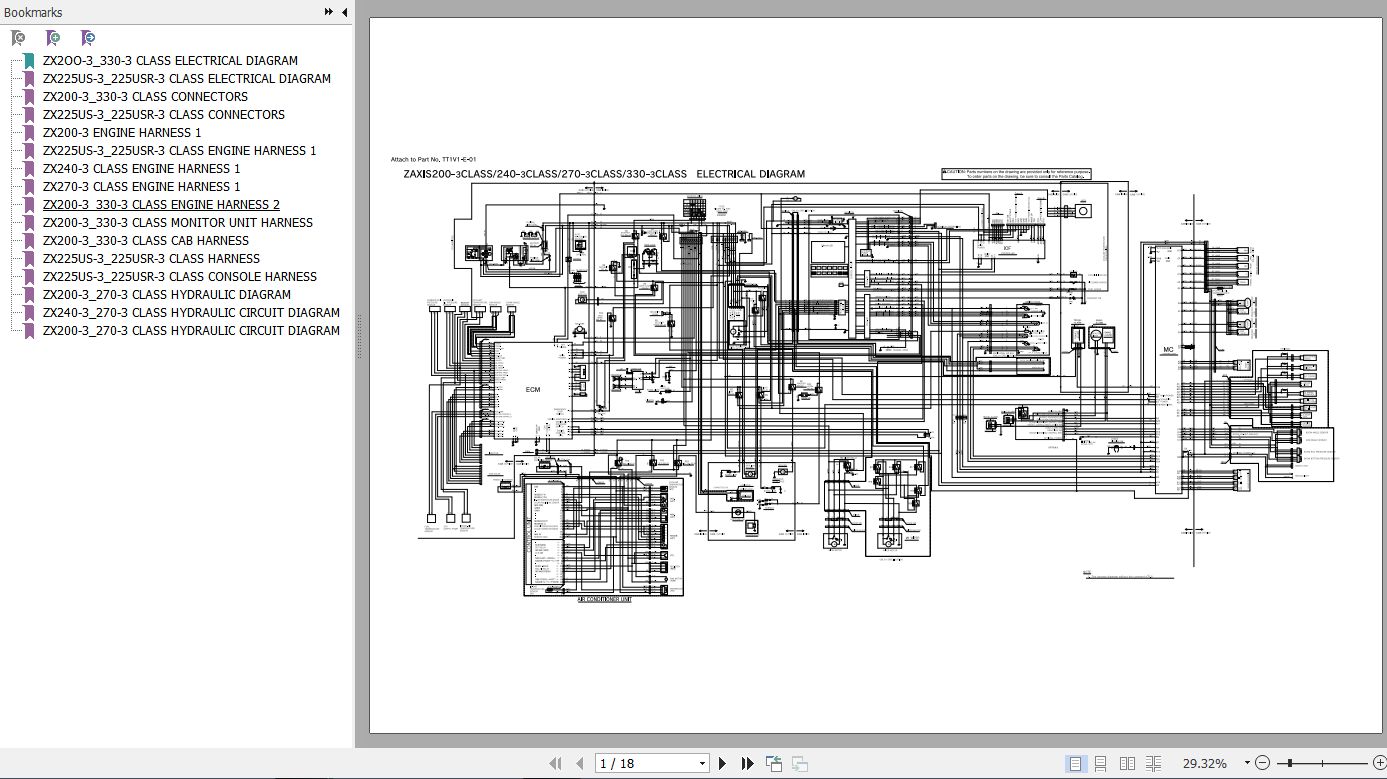Open the page number dropdown

tap(703, 763)
